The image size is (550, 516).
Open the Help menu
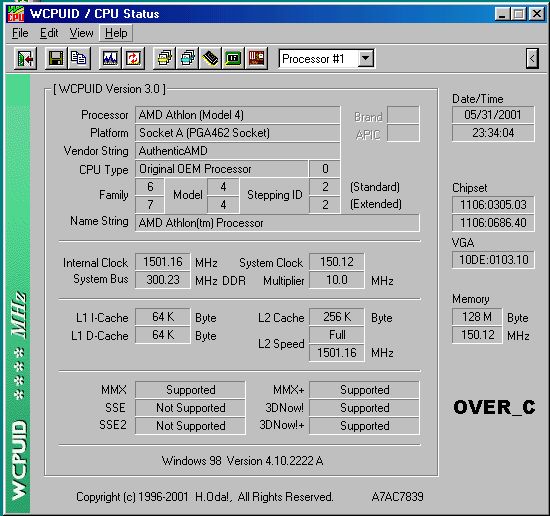click(116, 33)
